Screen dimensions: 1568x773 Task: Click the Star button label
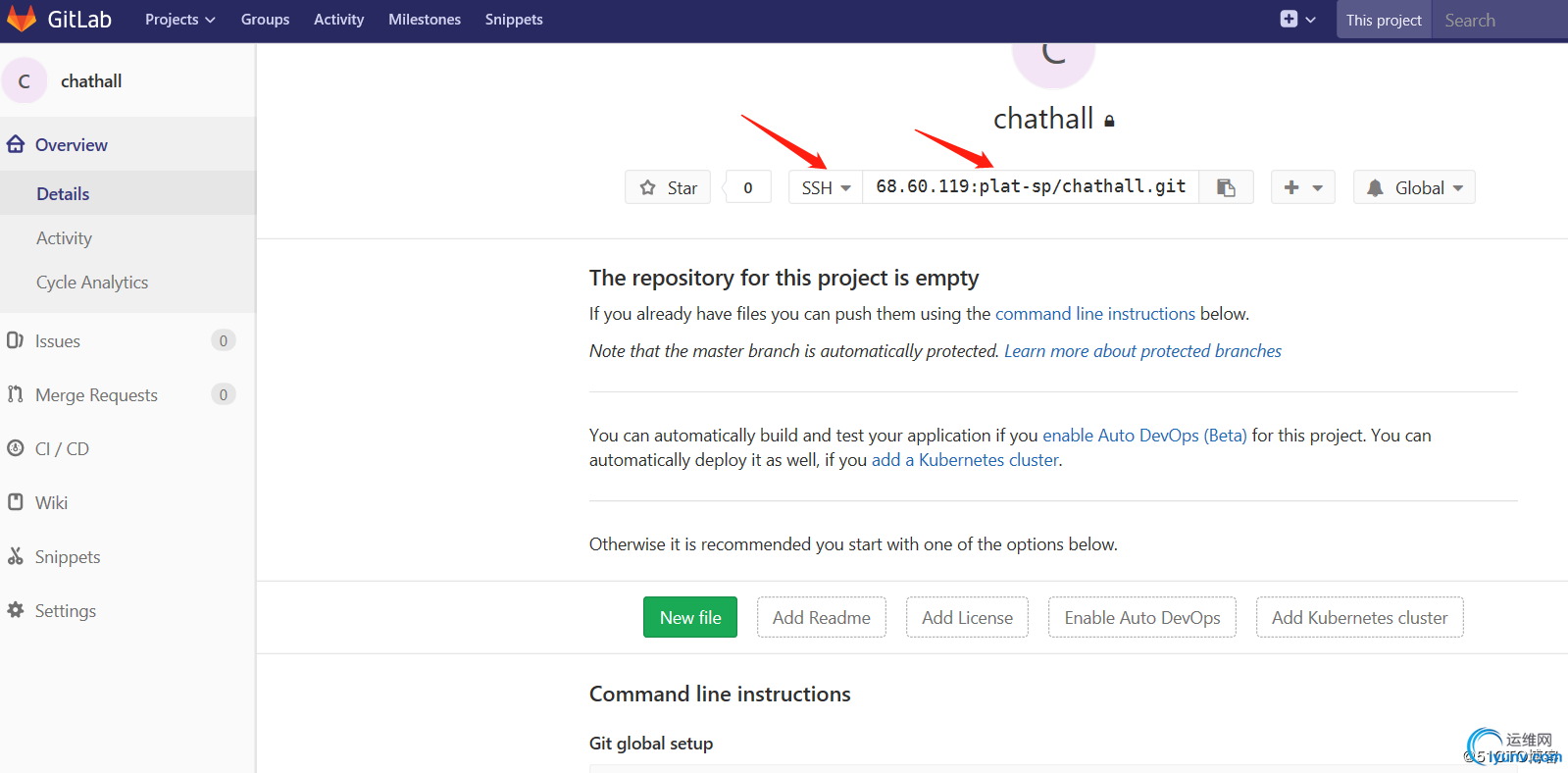click(683, 187)
